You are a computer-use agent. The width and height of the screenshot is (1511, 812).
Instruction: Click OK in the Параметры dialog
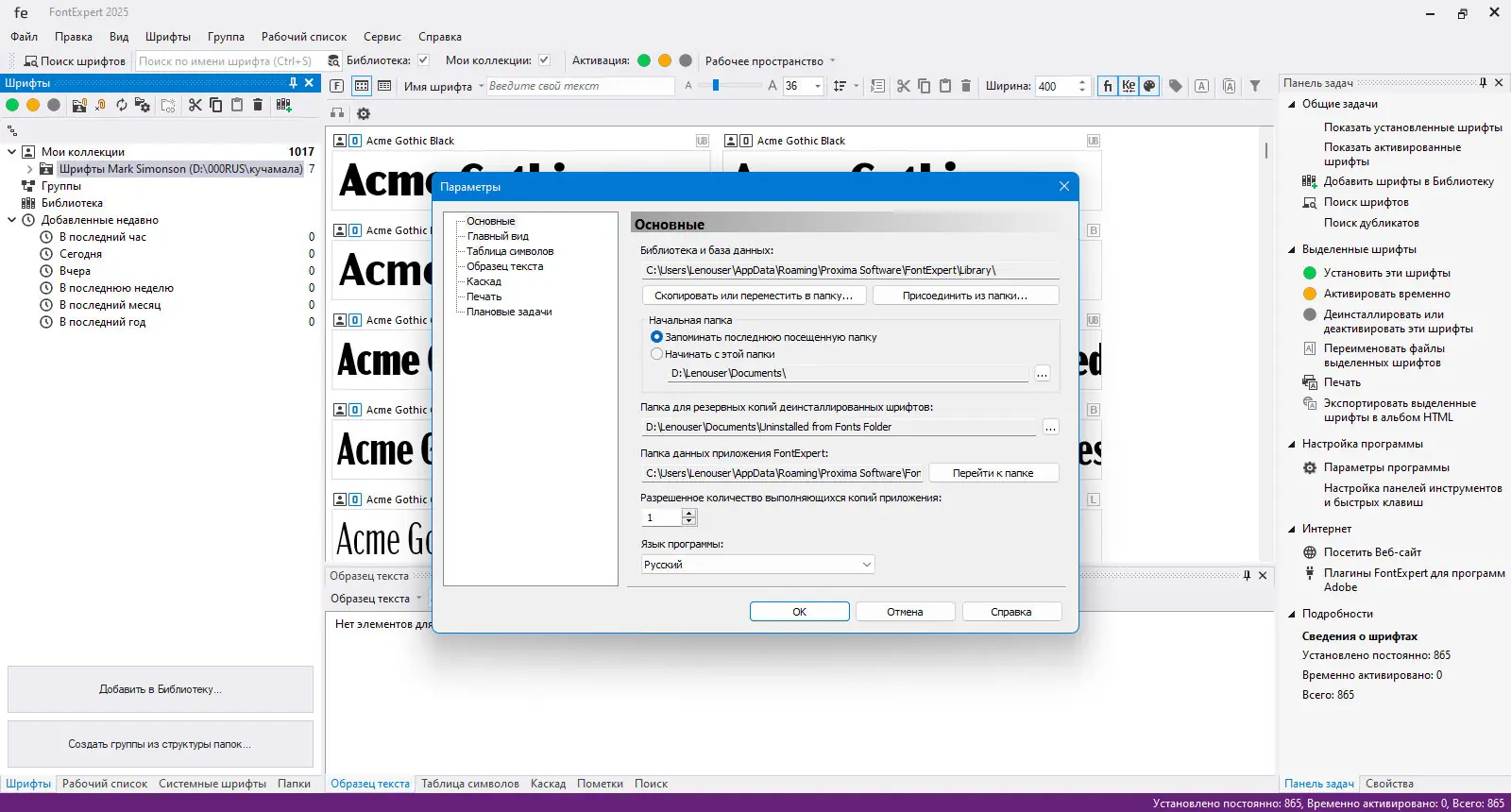[800, 612]
